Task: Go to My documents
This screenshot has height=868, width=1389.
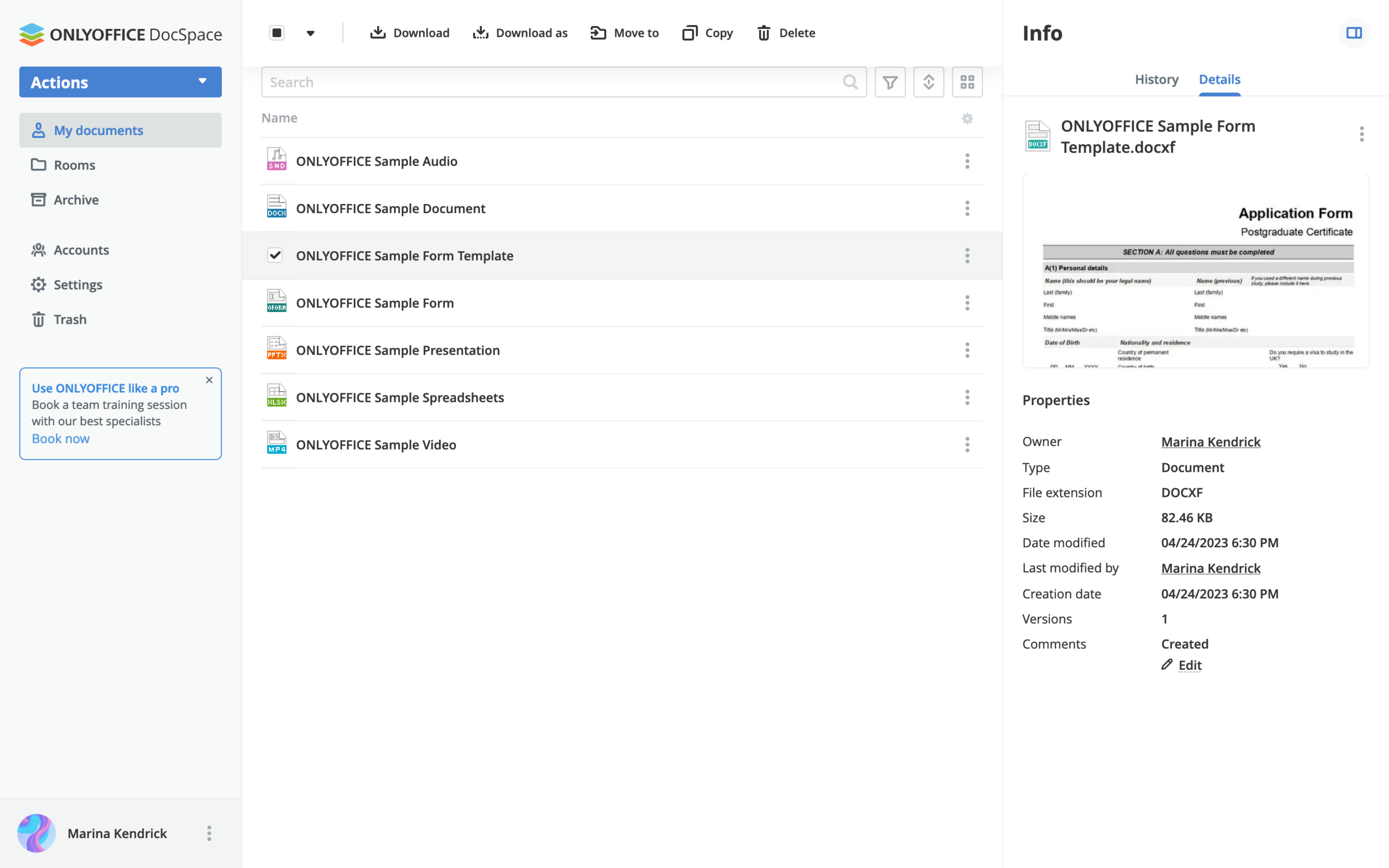Action: point(120,130)
